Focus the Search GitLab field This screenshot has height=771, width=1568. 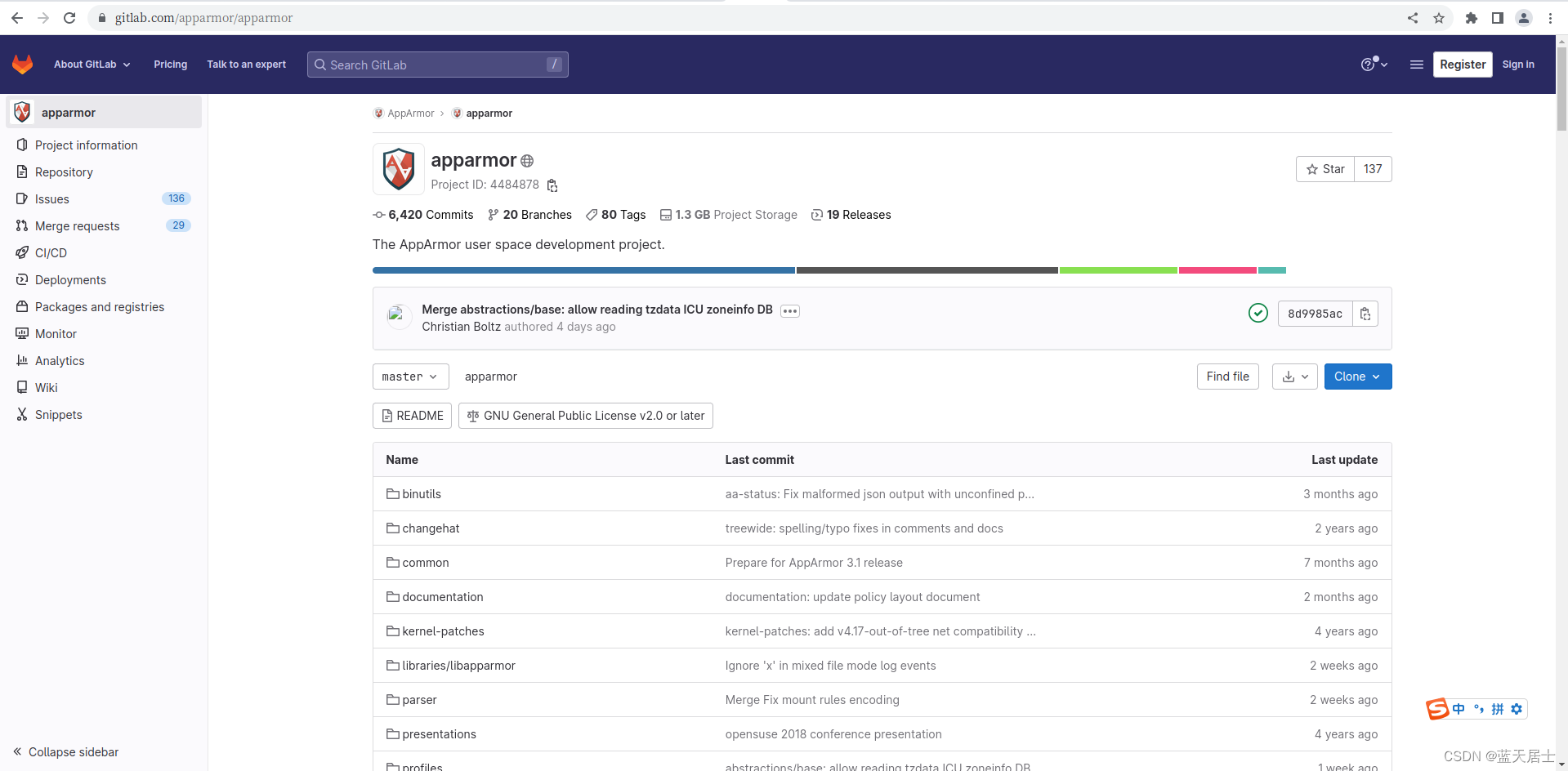coord(438,65)
